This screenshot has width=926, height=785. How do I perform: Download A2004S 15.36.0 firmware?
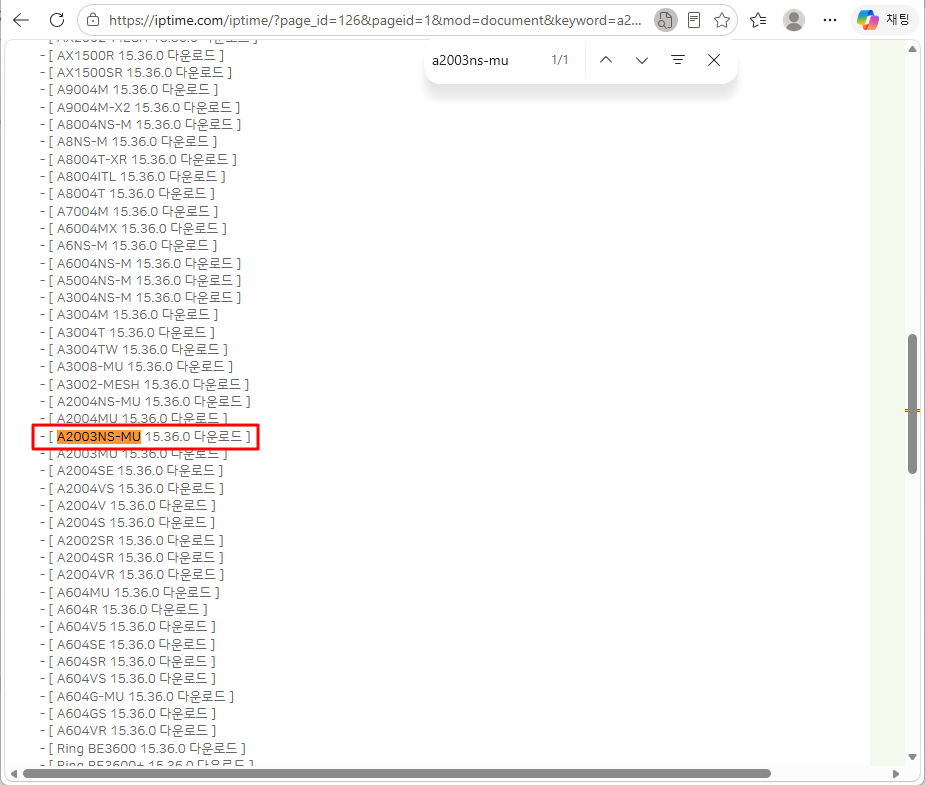(132, 523)
